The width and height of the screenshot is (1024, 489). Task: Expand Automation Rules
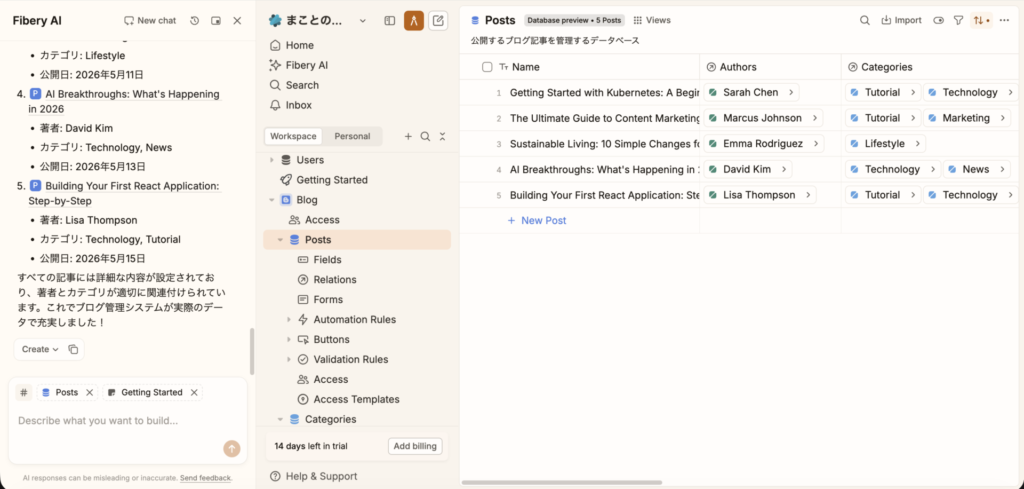[x=289, y=320]
